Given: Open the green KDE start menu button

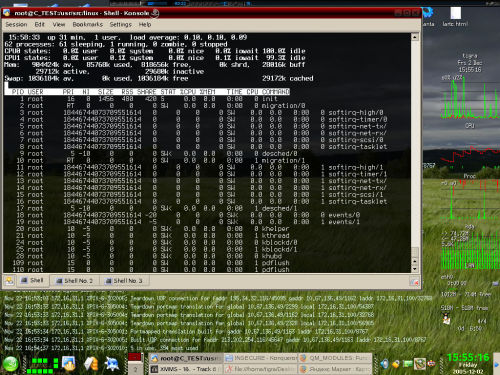Looking at the screenshot, I should click(x=11, y=363).
